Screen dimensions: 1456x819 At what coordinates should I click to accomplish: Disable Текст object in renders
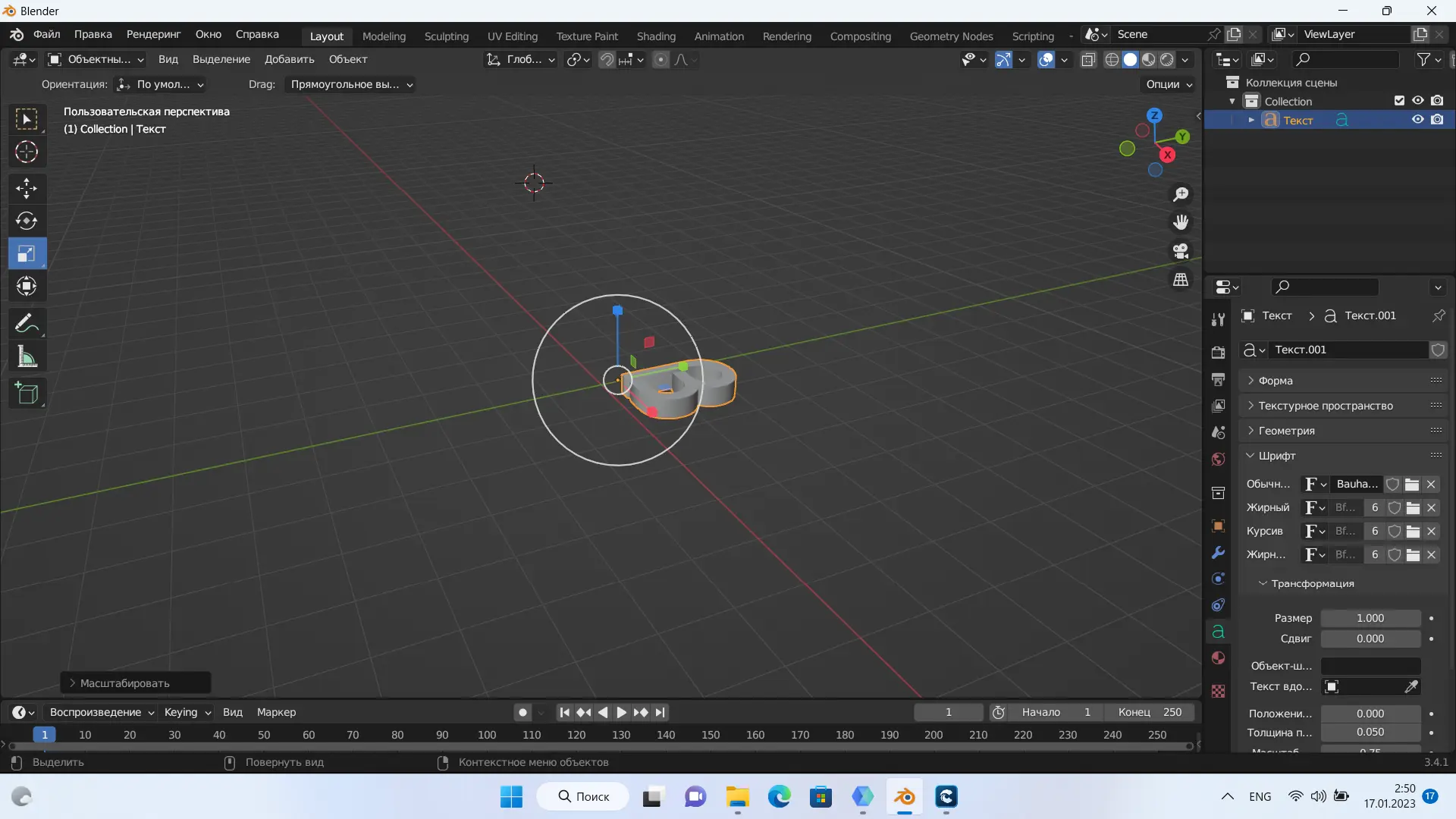(1437, 120)
